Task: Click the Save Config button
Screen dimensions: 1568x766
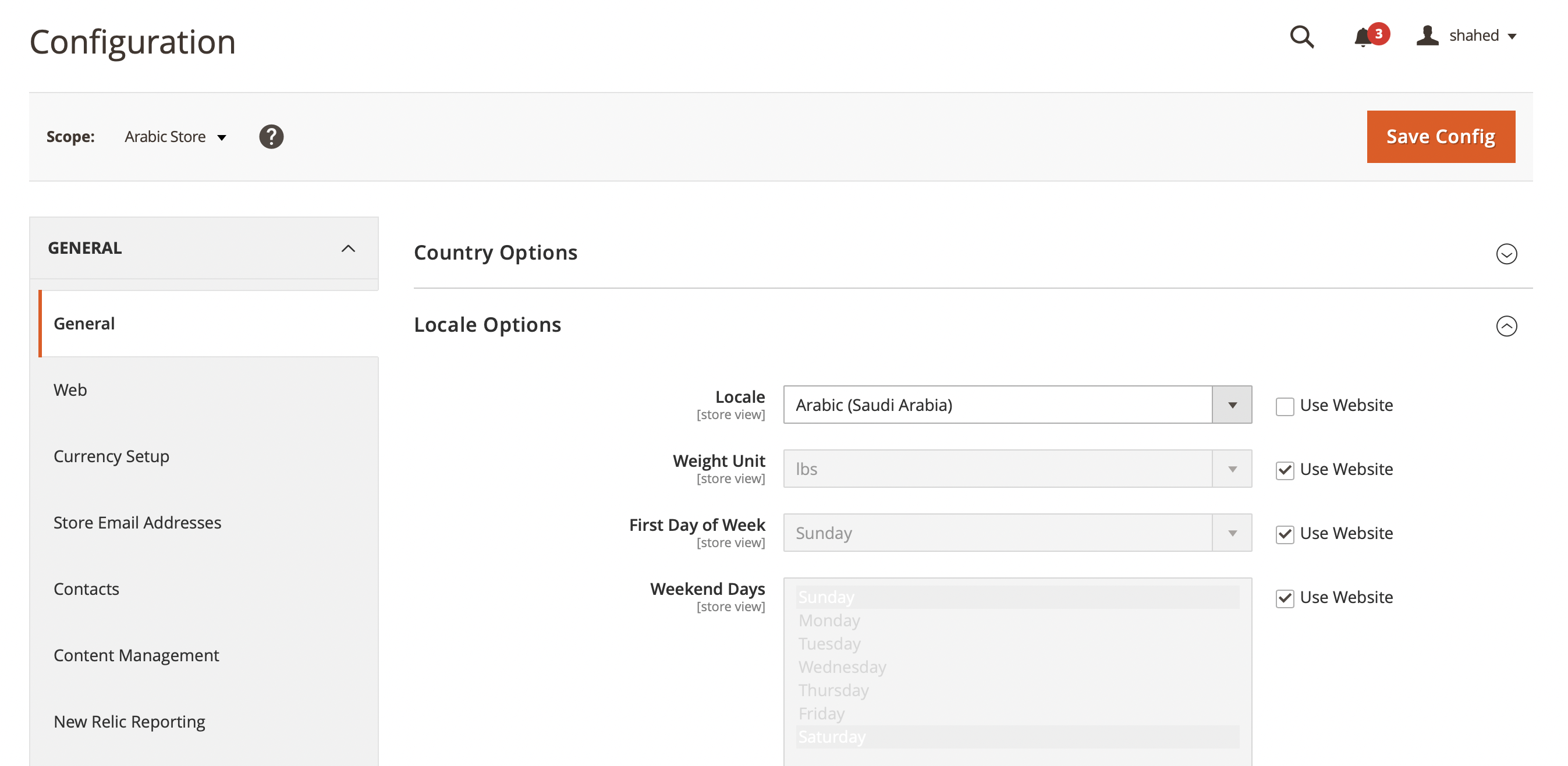Action: [x=1440, y=136]
